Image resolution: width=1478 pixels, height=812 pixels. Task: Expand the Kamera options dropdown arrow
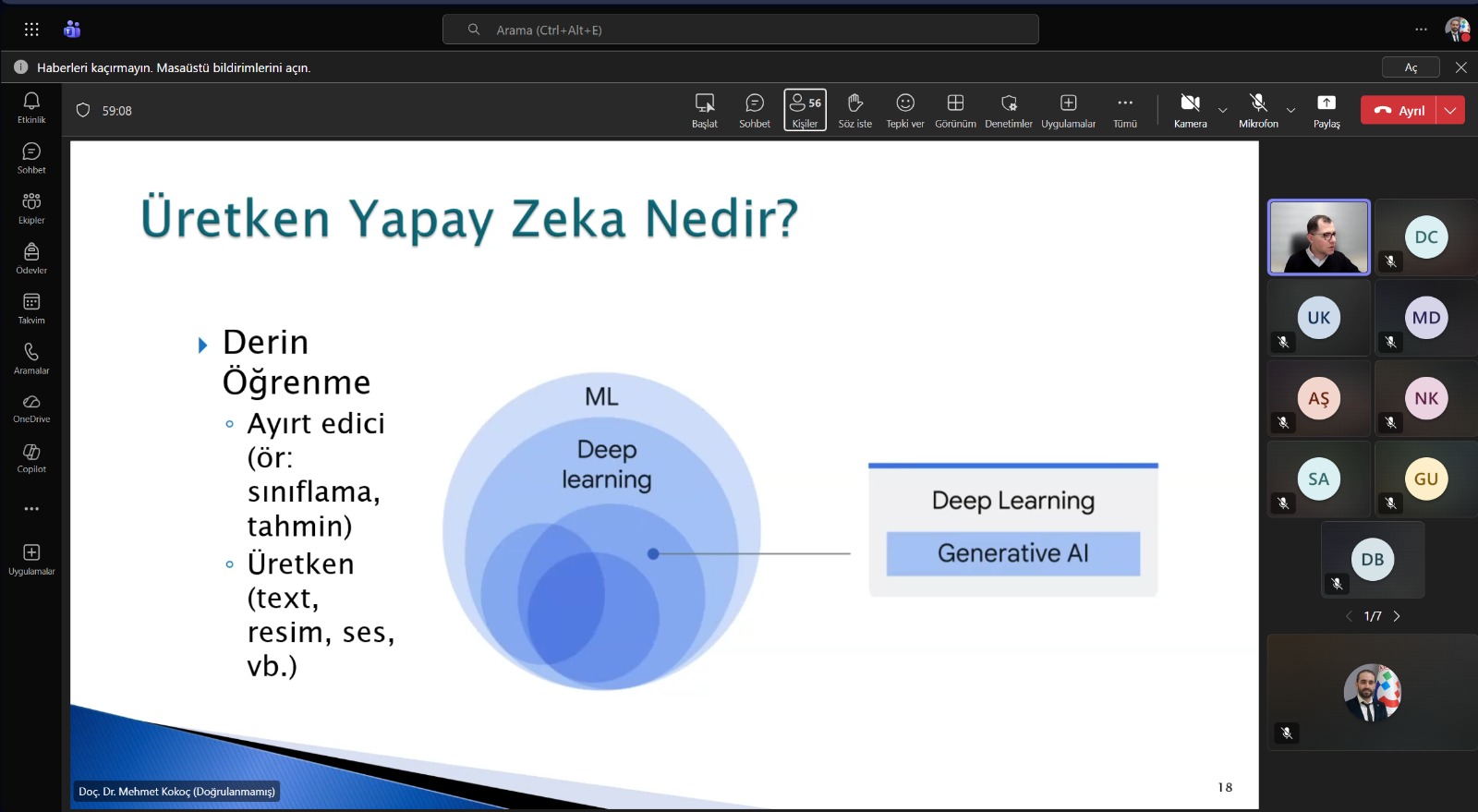click(x=1223, y=111)
